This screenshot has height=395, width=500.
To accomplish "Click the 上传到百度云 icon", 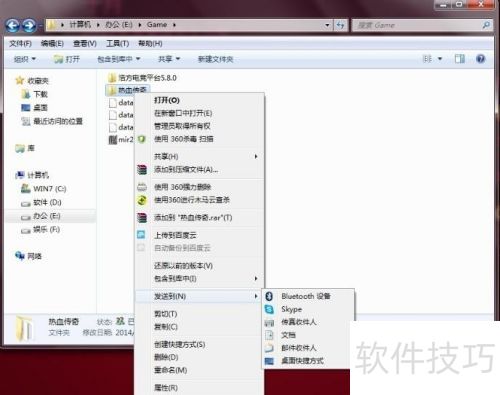I will coord(141,235).
